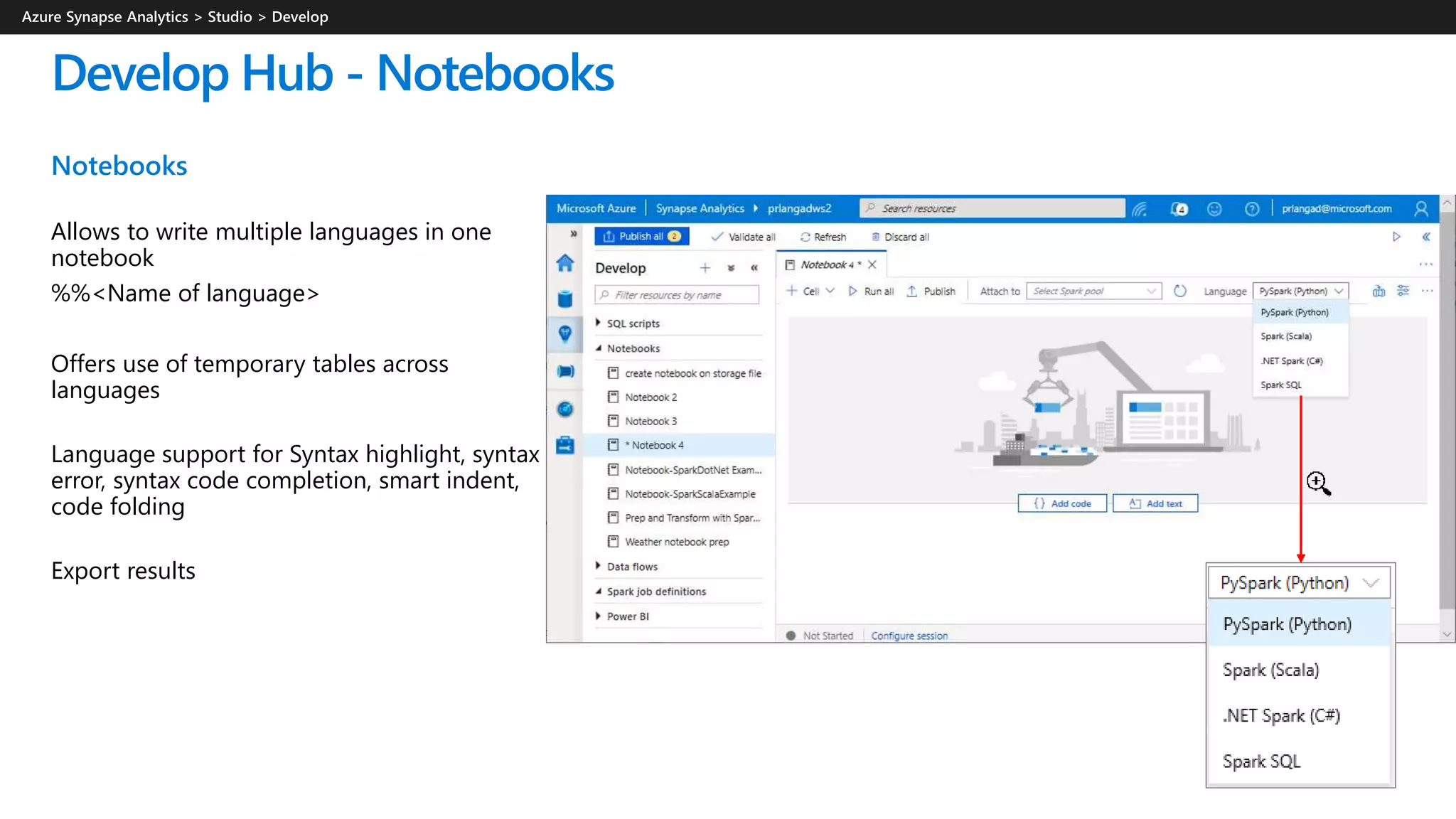
Task: Open feedback smiley icon
Action: click(1214, 208)
